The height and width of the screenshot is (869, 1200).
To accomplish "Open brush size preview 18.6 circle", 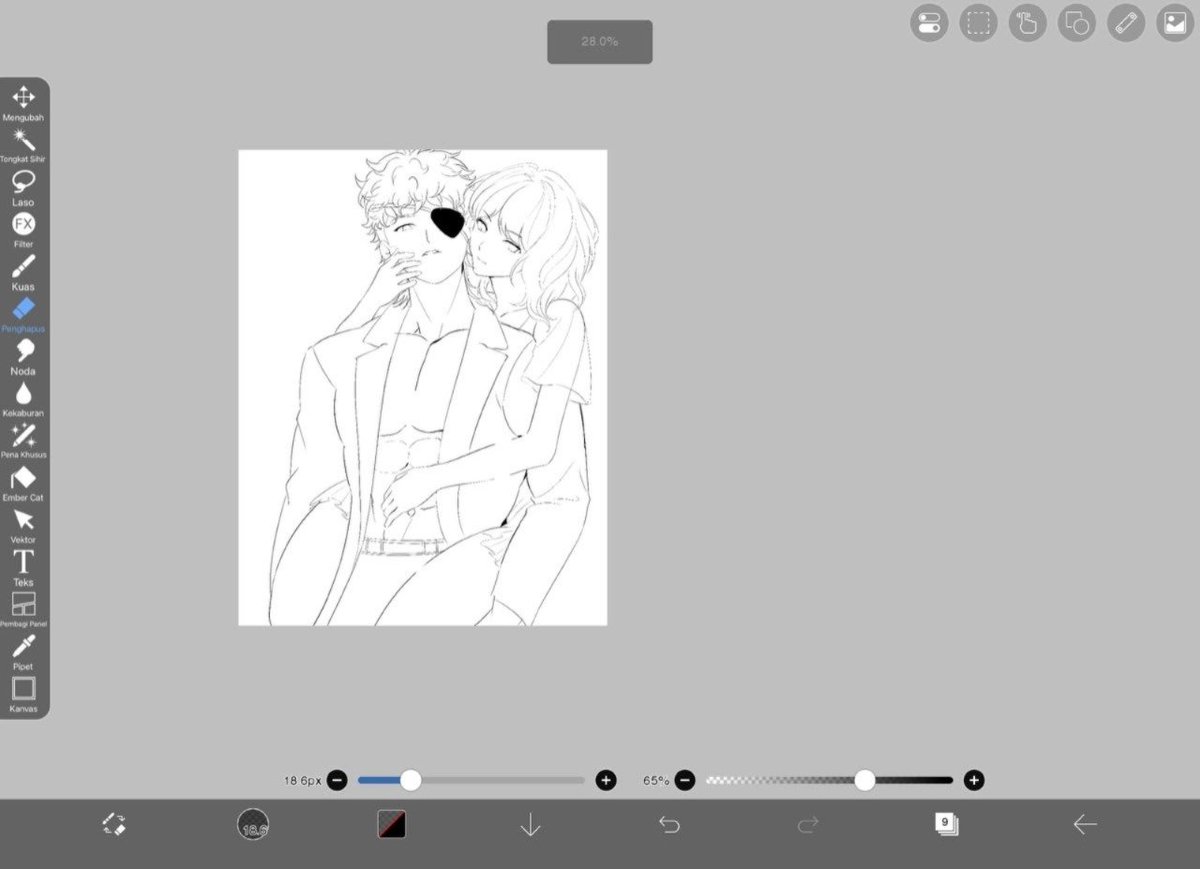I will (253, 825).
